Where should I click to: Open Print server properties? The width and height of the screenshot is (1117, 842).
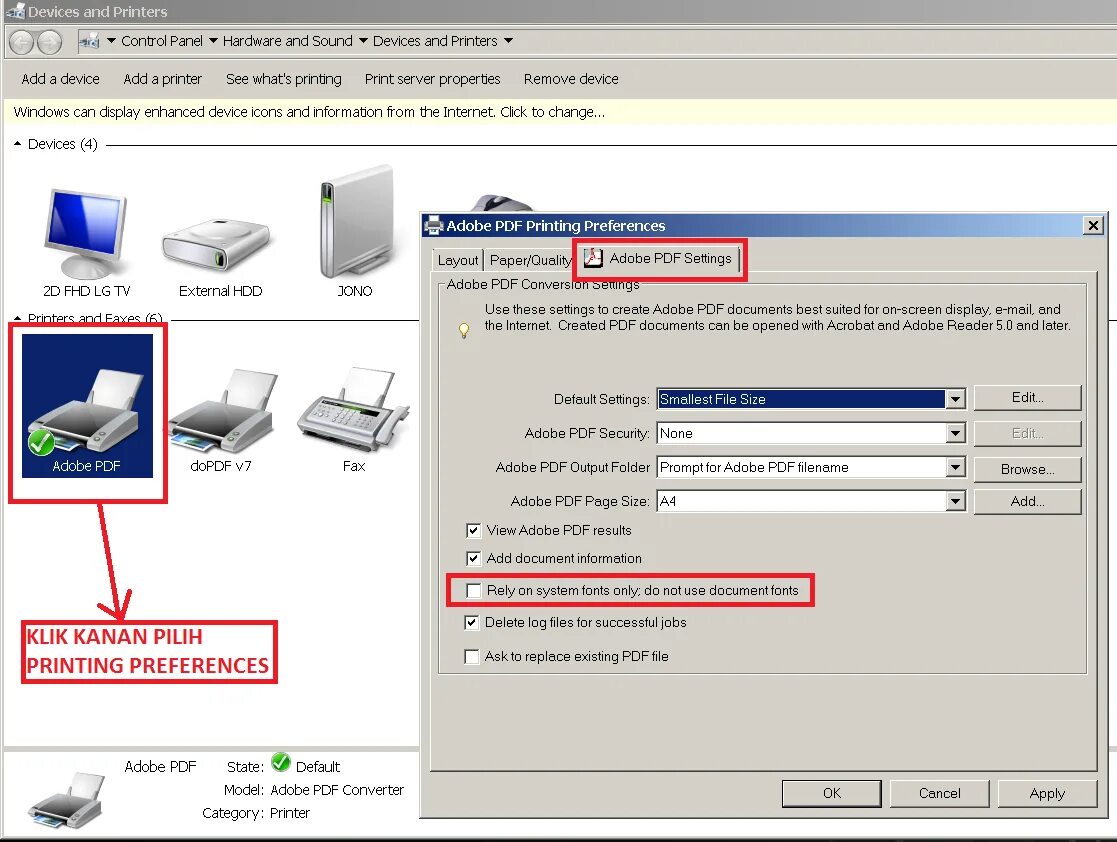click(432, 79)
